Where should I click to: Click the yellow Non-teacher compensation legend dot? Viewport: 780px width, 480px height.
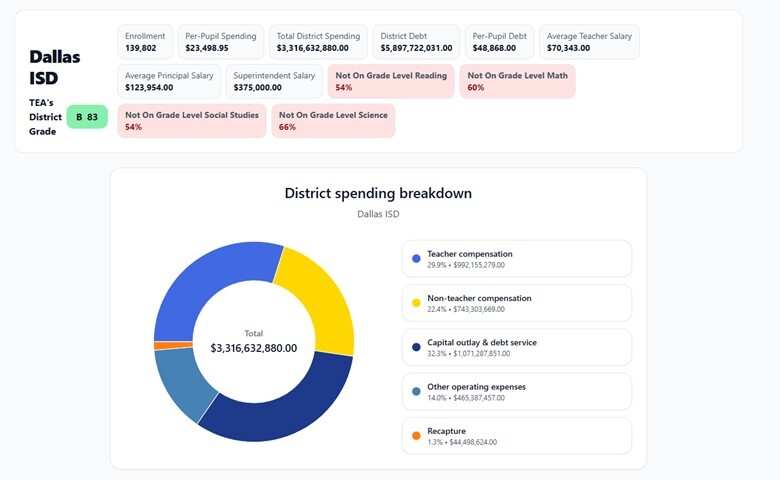coord(416,303)
